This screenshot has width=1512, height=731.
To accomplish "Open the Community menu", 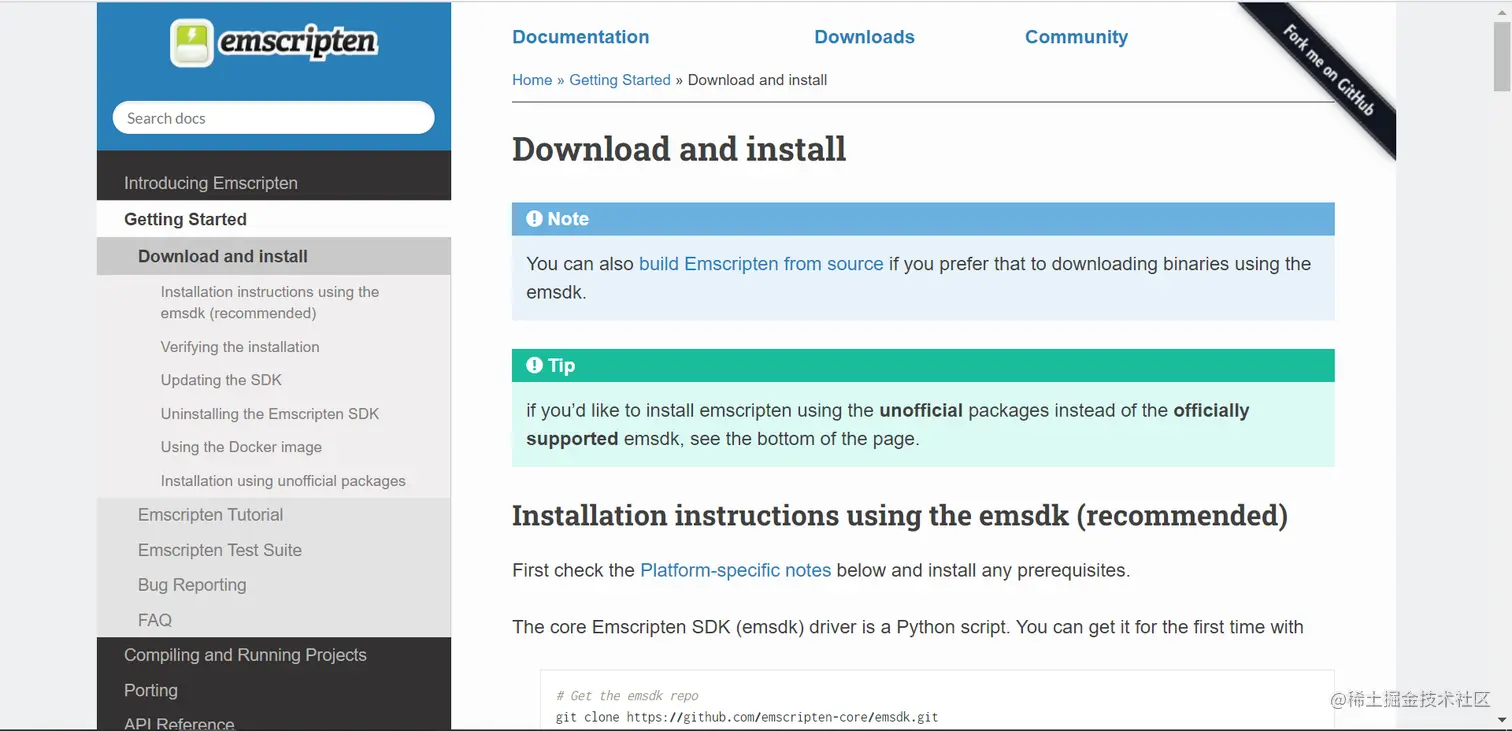I will [1076, 37].
